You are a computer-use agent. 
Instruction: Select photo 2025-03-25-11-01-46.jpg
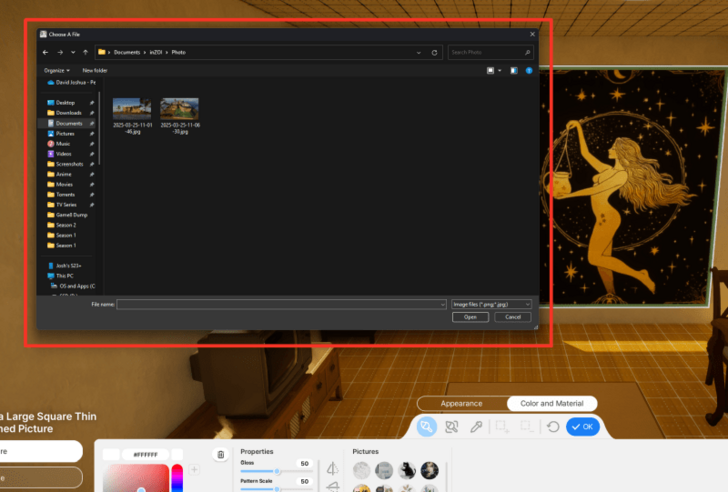point(132,116)
